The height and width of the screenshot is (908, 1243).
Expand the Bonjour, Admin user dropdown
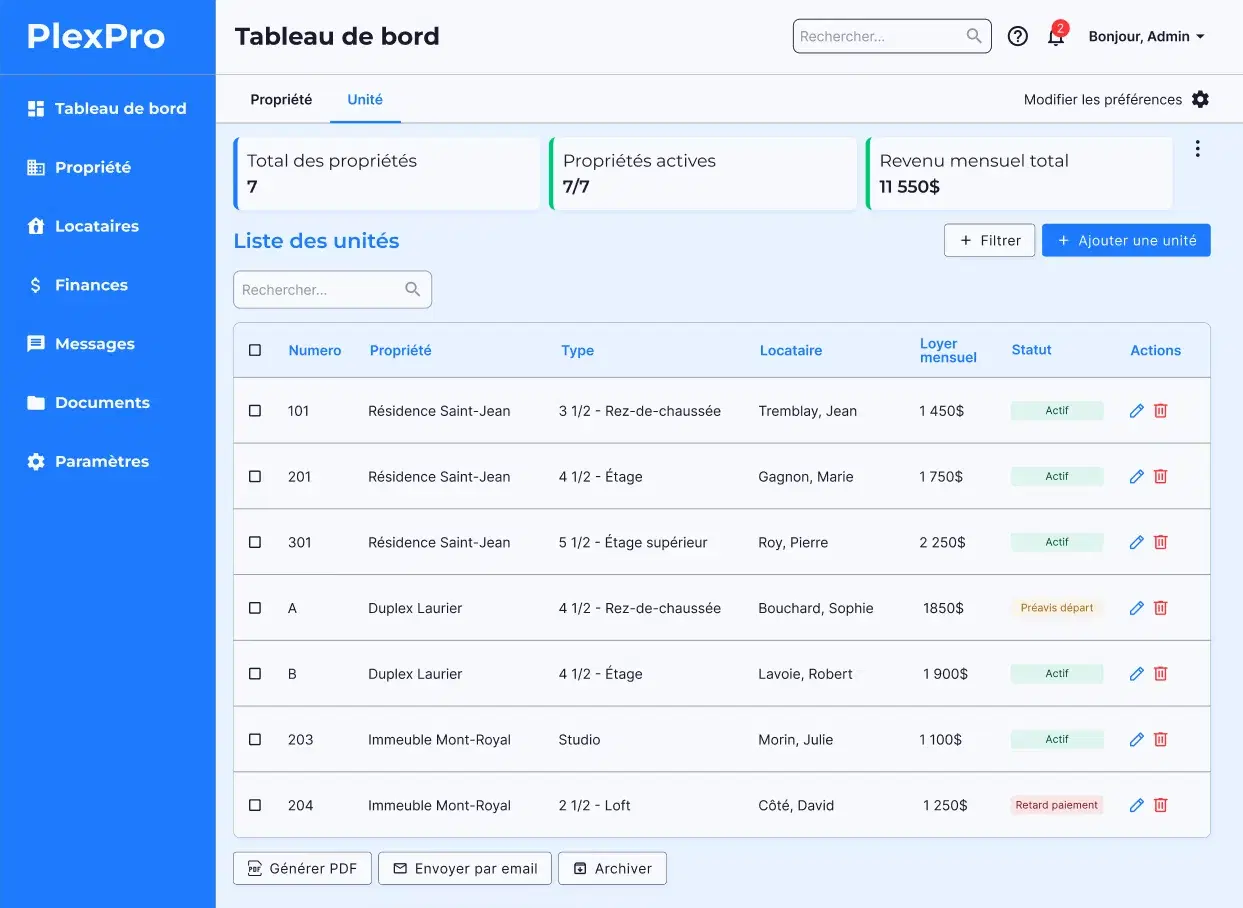coord(1146,37)
